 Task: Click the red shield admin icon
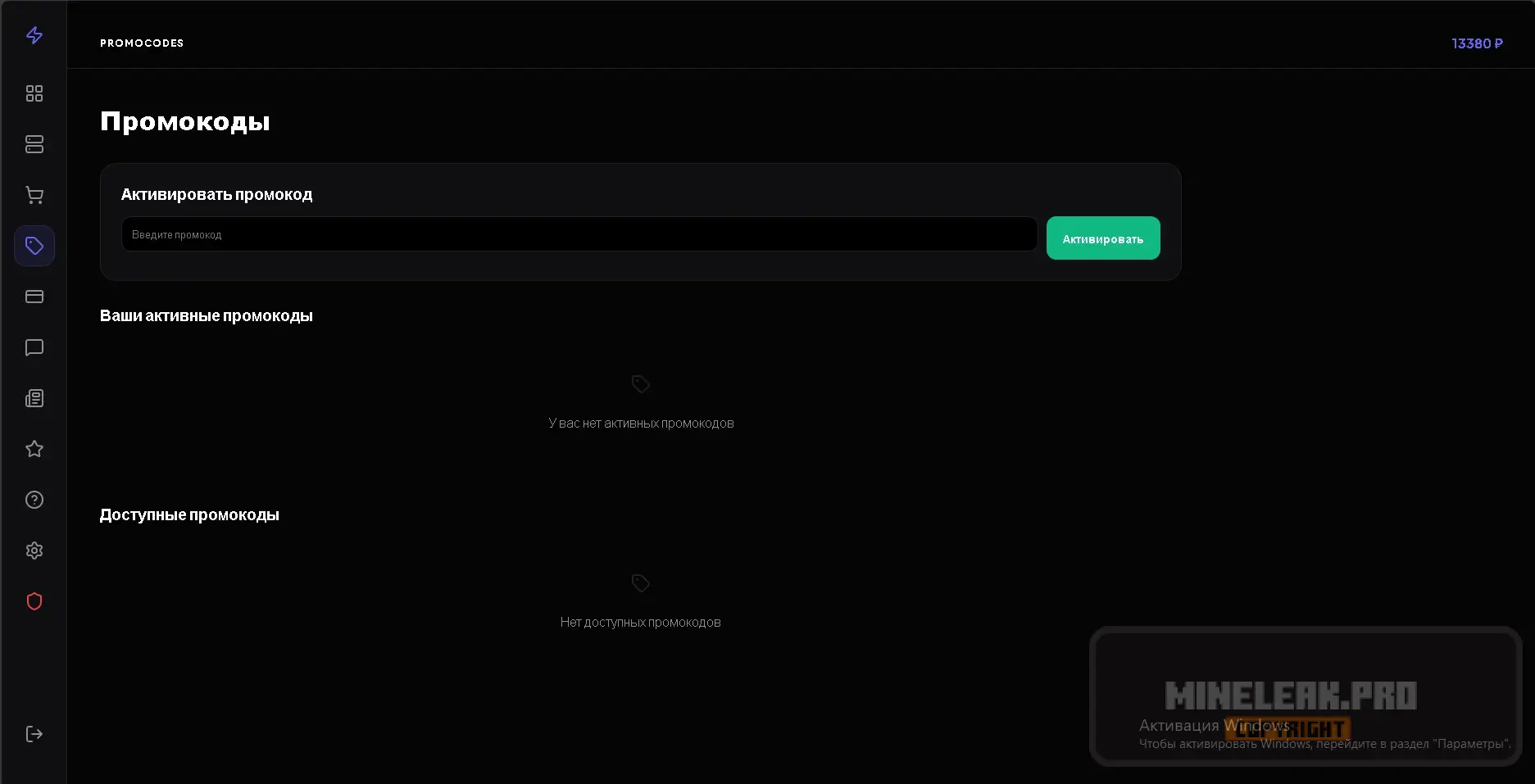click(34, 601)
